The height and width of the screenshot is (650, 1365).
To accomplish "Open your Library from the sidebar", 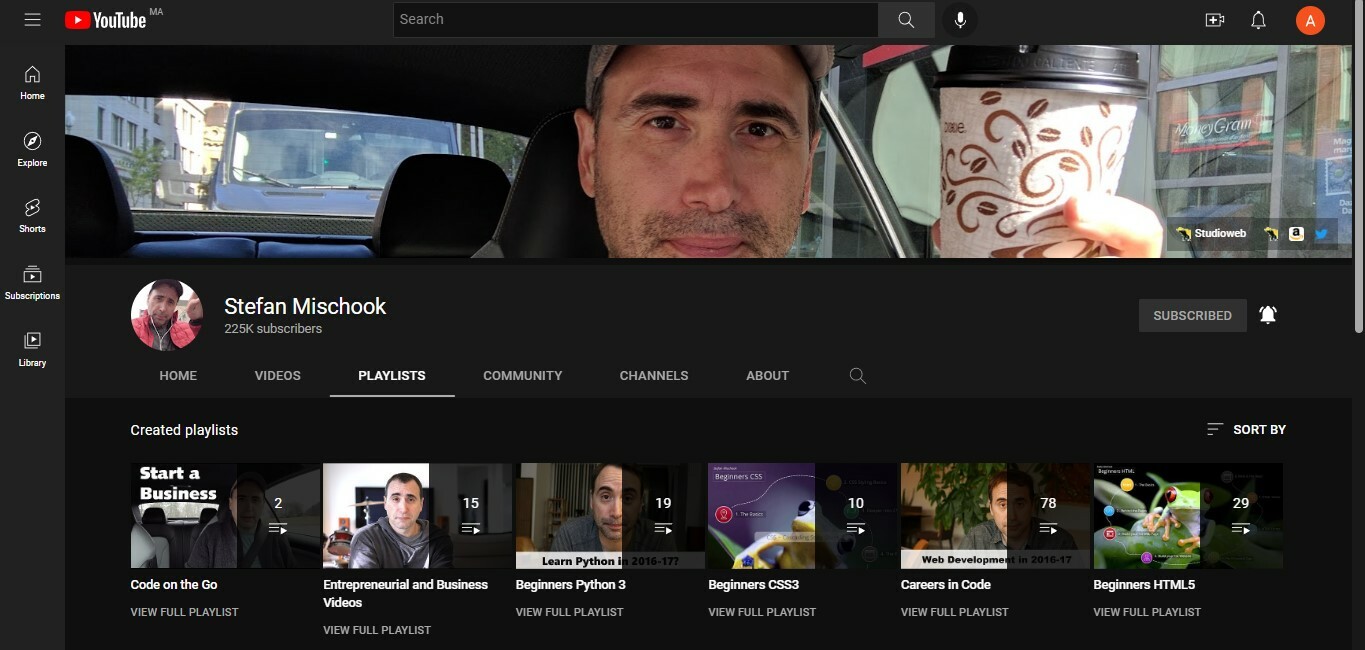I will tap(31, 348).
